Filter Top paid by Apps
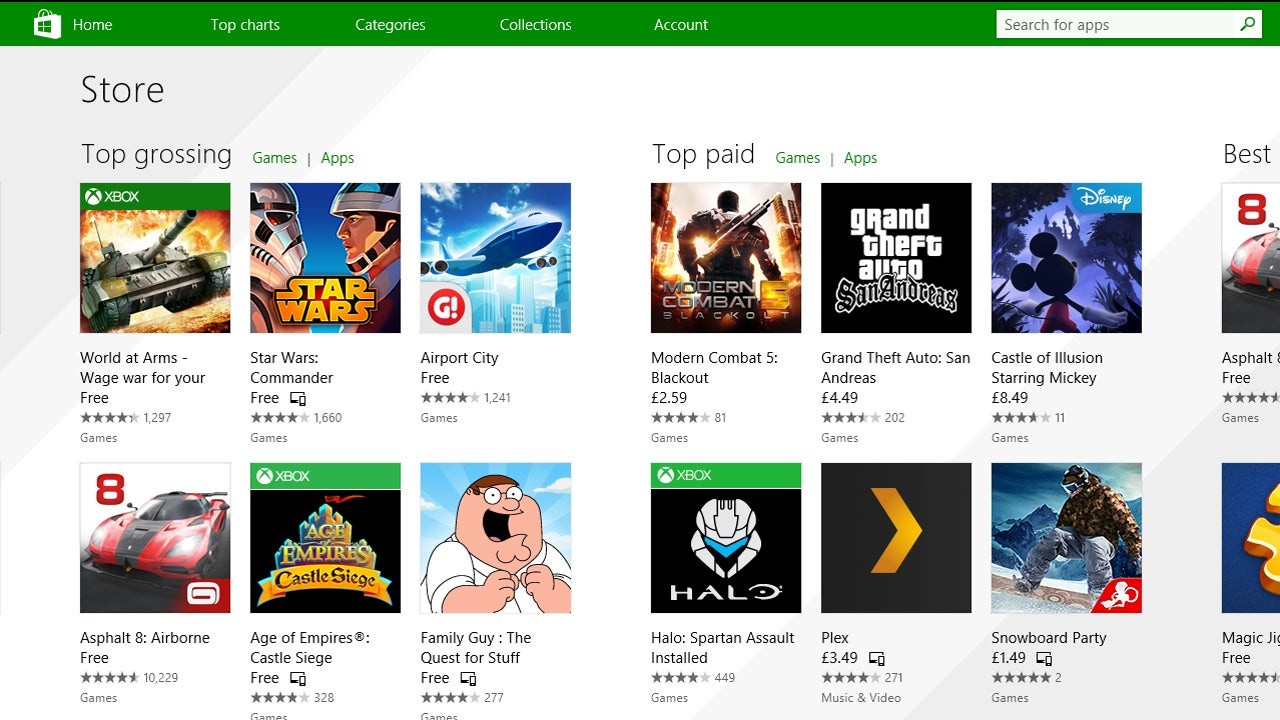1280x720 pixels. point(860,158)
